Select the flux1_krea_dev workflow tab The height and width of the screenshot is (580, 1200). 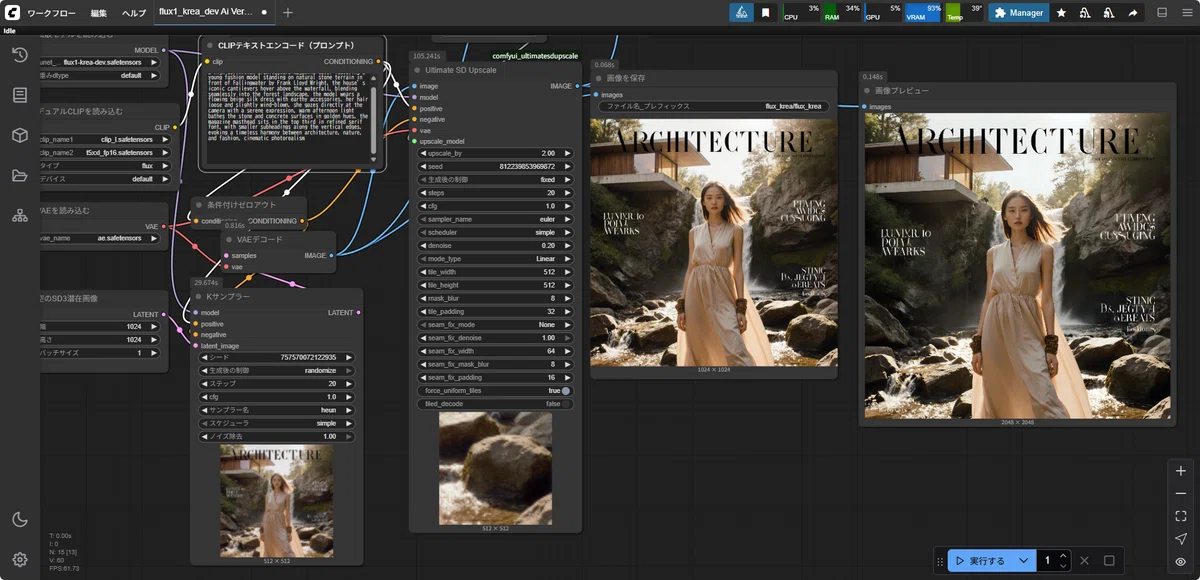point(212,13)
